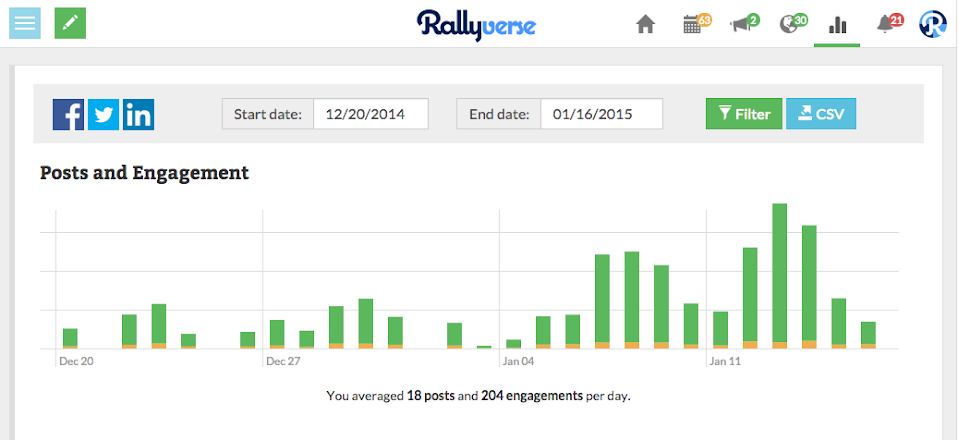Toggle the Facebook network filter

(x=68, y=114)
